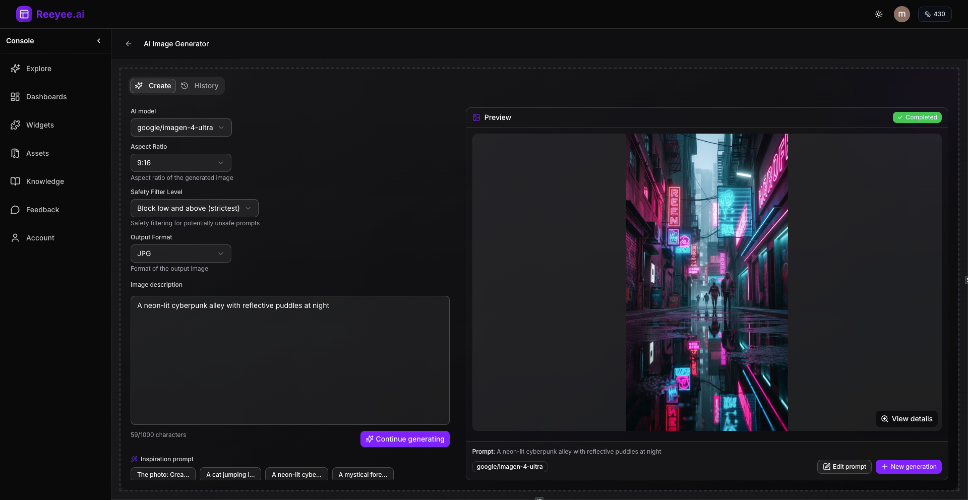This screenshot has width=968, height=500.
Task: Select inspiration prompt 'A neon-lit cybe...'
Action: point(296,475)
